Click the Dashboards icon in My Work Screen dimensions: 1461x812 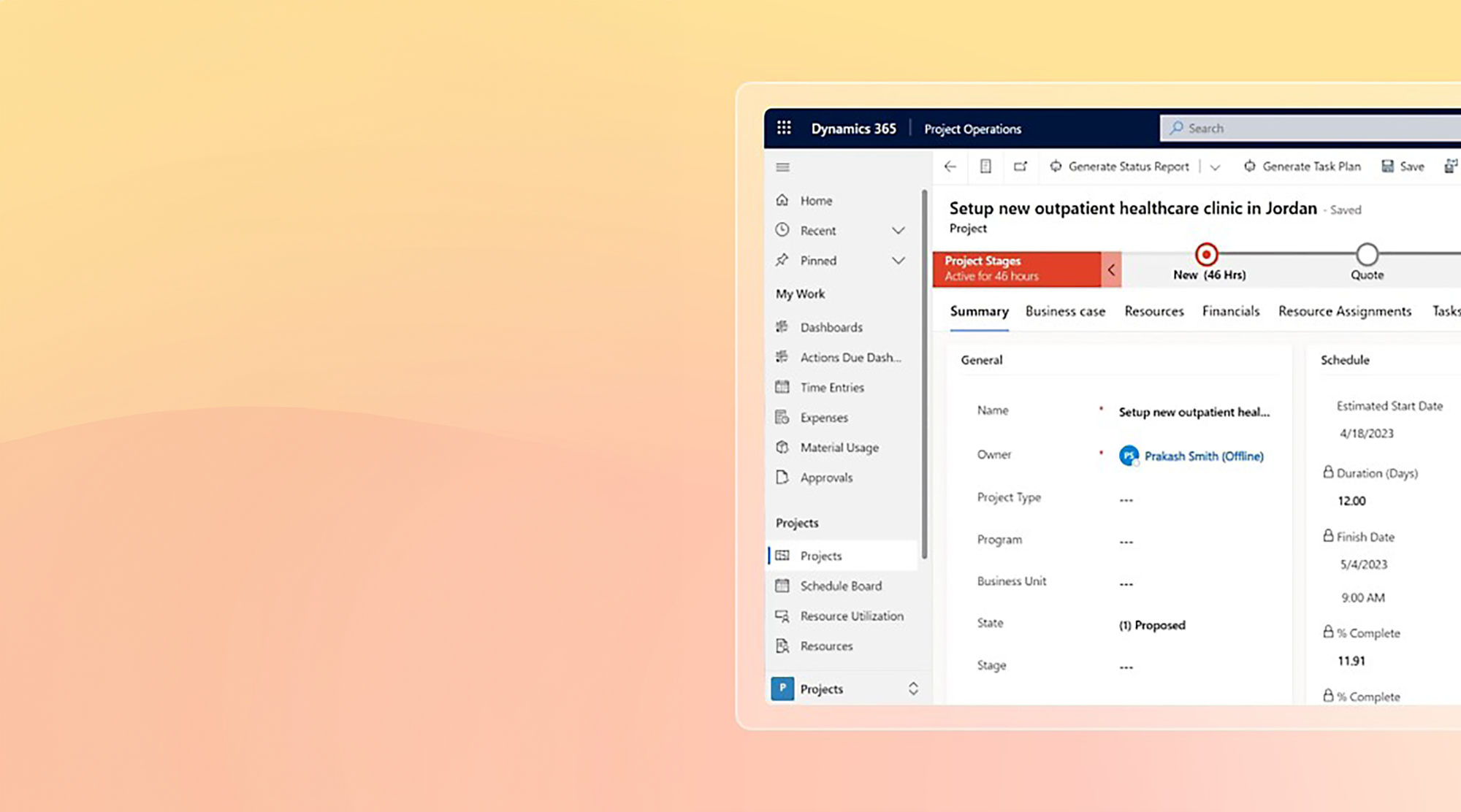click(x=782, y=327)
